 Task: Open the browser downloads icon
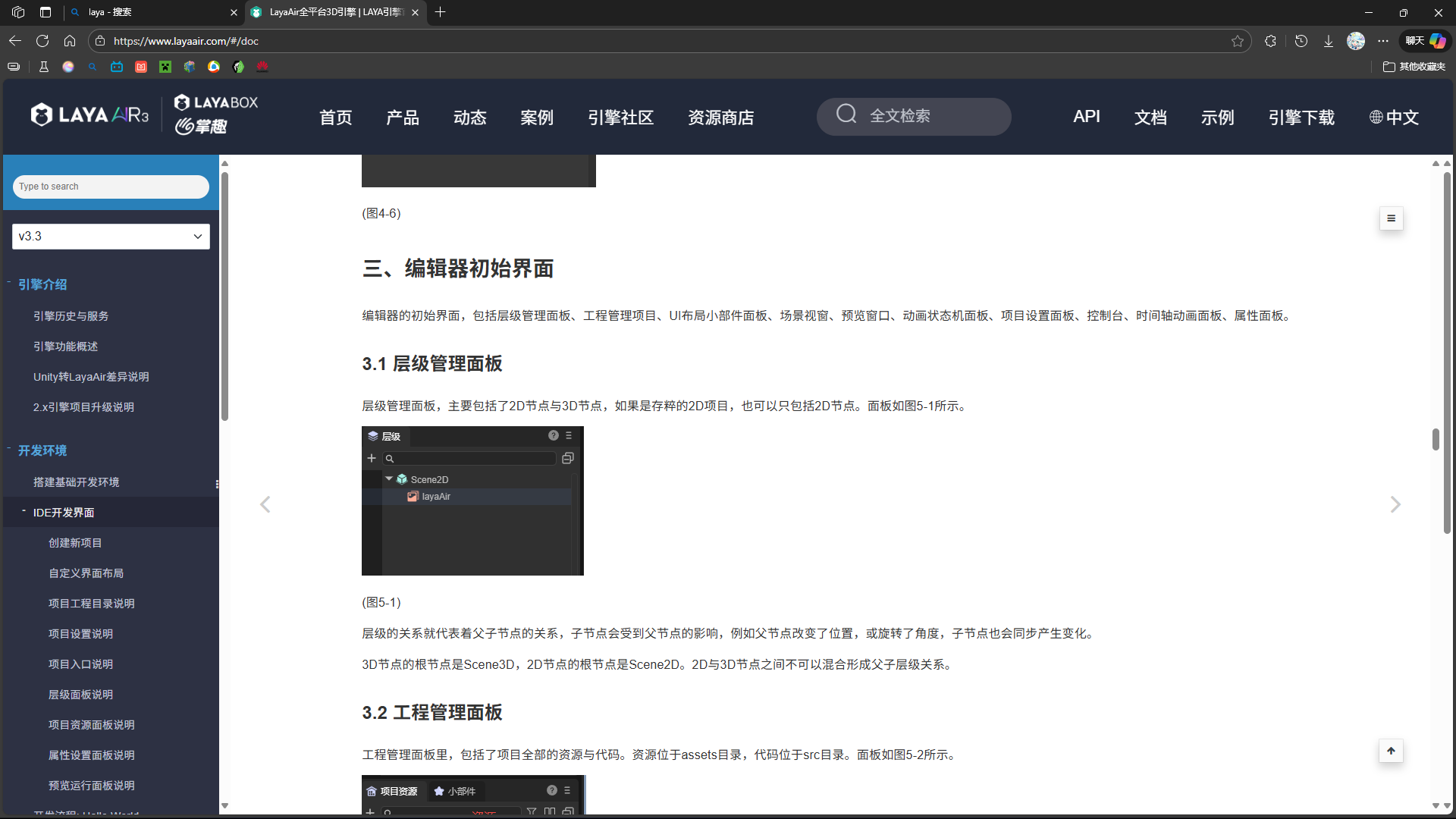[1329, 41]
